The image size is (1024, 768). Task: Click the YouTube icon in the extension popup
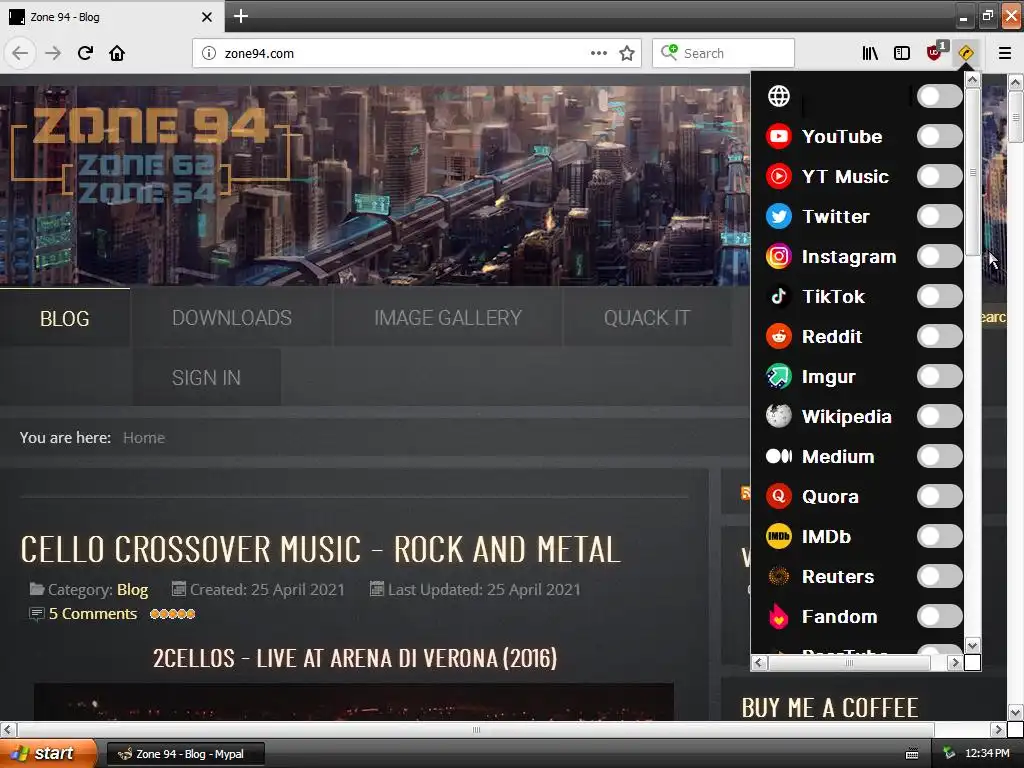pos(778,136)
